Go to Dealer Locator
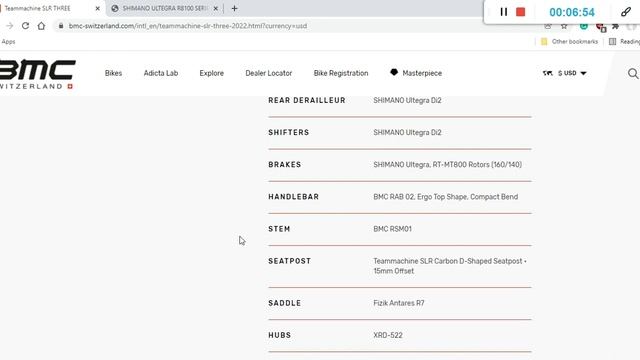 pyautogui.click(x=269, y=73)
